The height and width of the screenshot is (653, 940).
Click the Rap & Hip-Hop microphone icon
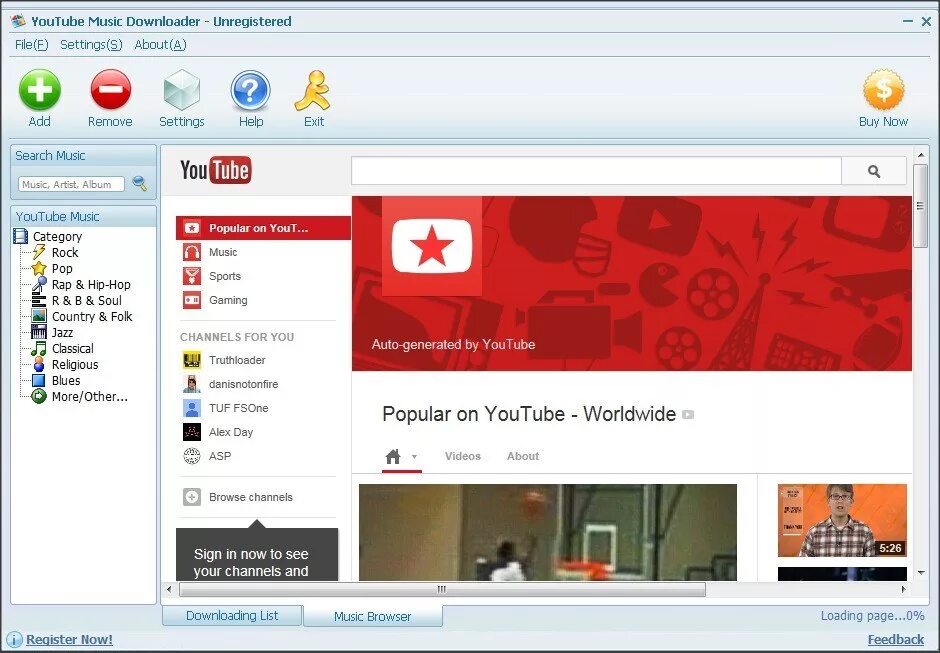point(39,284)
